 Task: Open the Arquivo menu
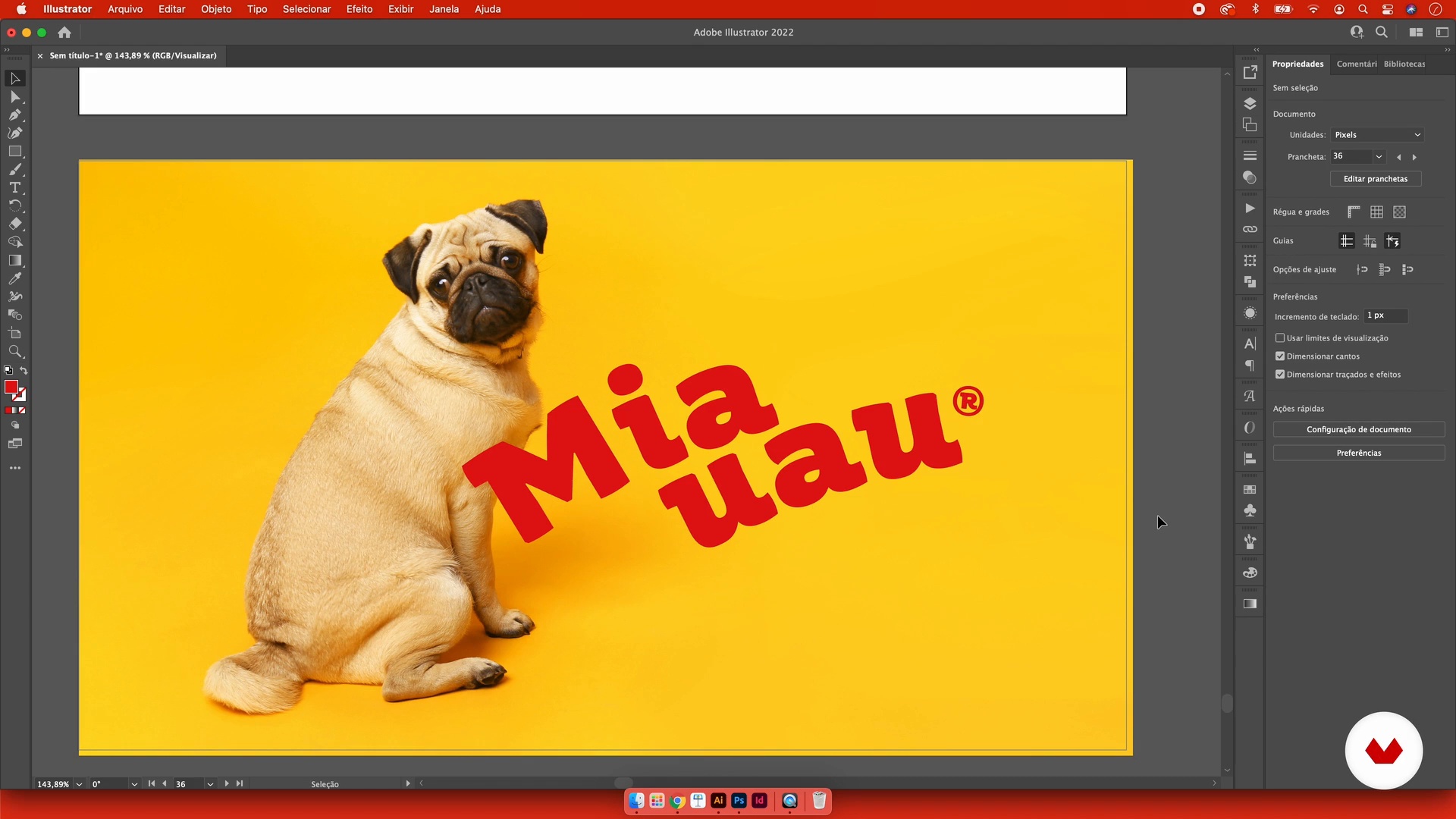coord(125,9)
